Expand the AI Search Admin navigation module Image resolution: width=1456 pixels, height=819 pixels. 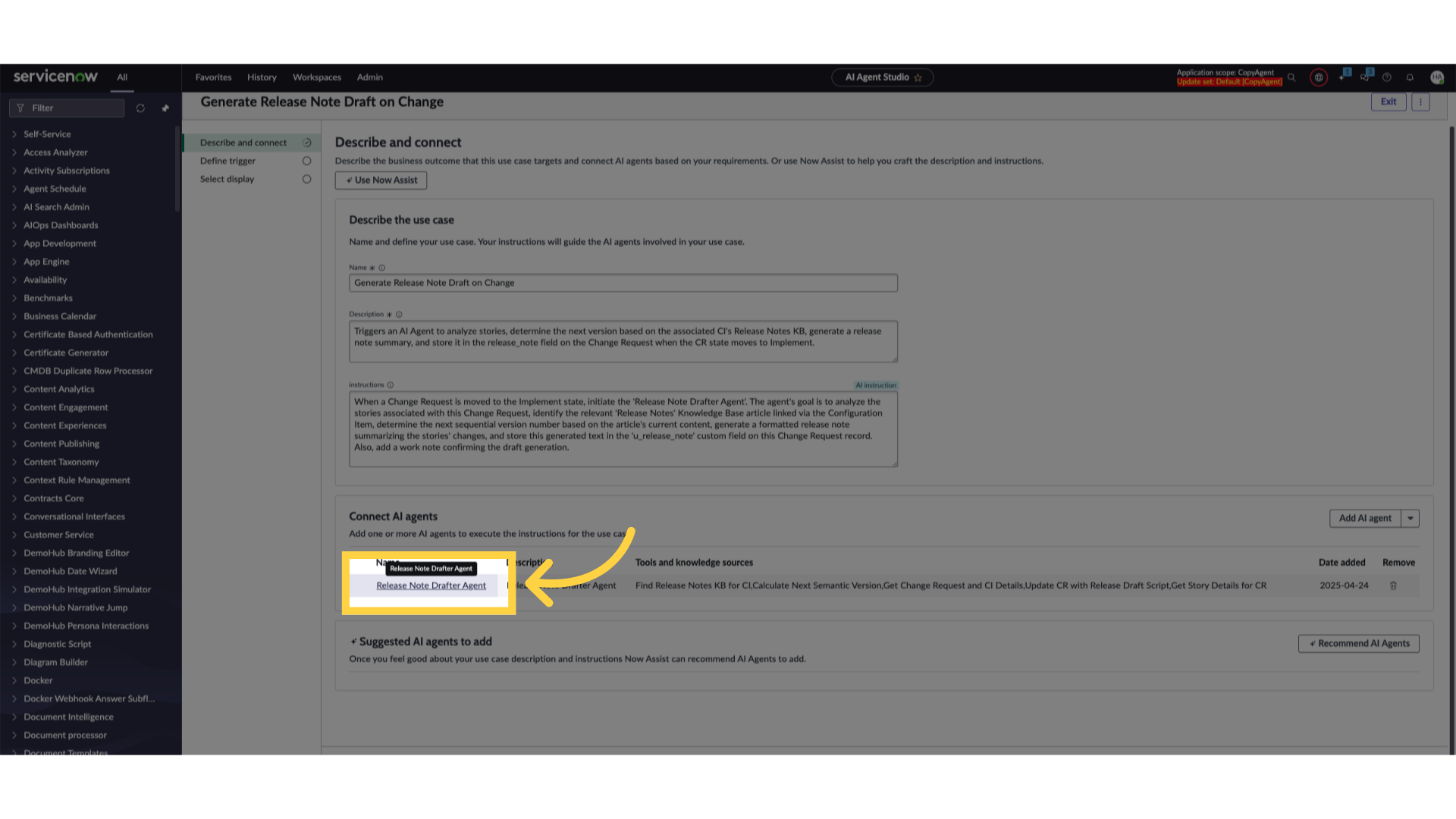14,207
